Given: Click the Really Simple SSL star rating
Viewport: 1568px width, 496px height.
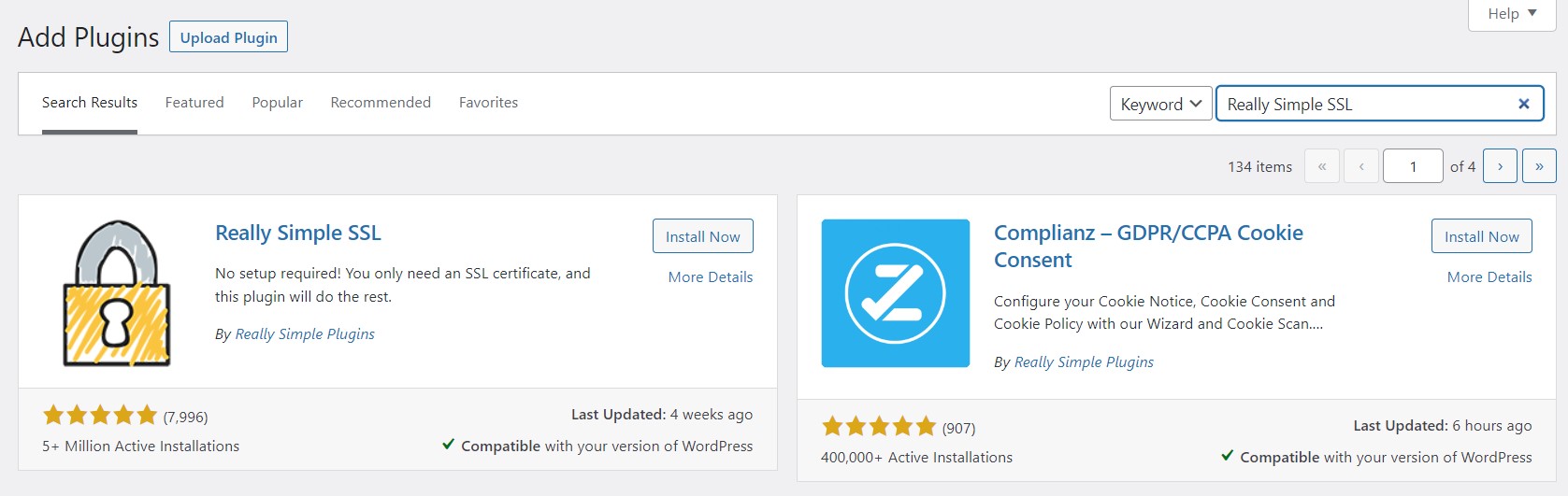Looking at the screenshot, I should pos(100,416).
